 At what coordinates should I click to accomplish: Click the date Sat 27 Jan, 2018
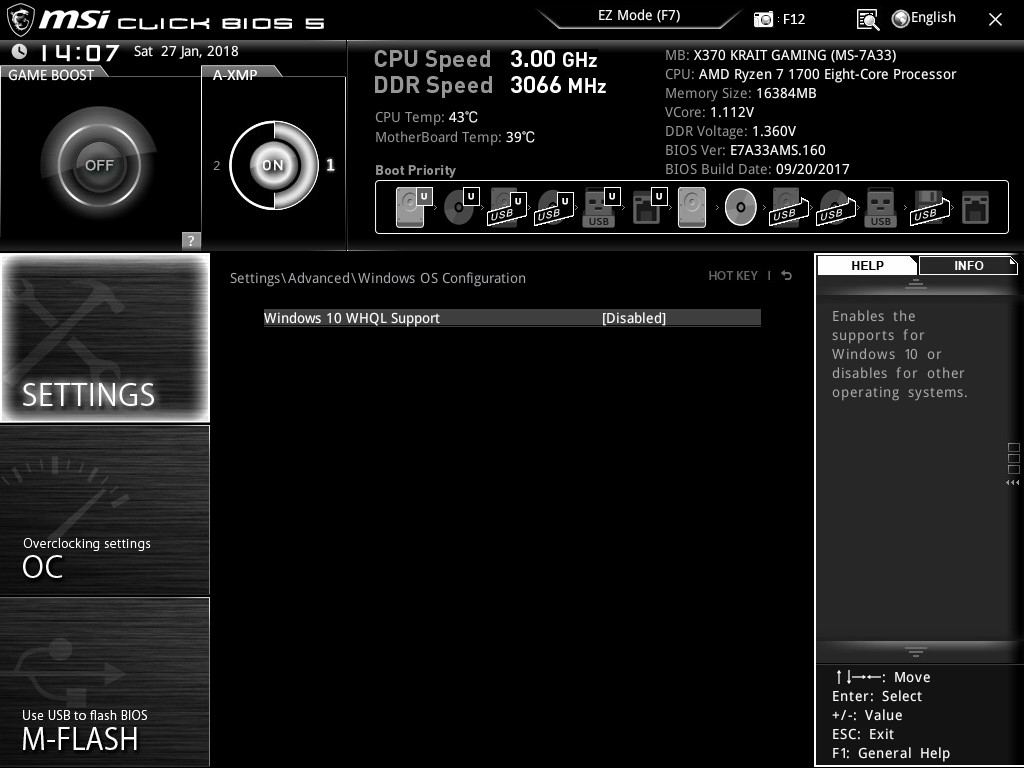coord(186,51)
